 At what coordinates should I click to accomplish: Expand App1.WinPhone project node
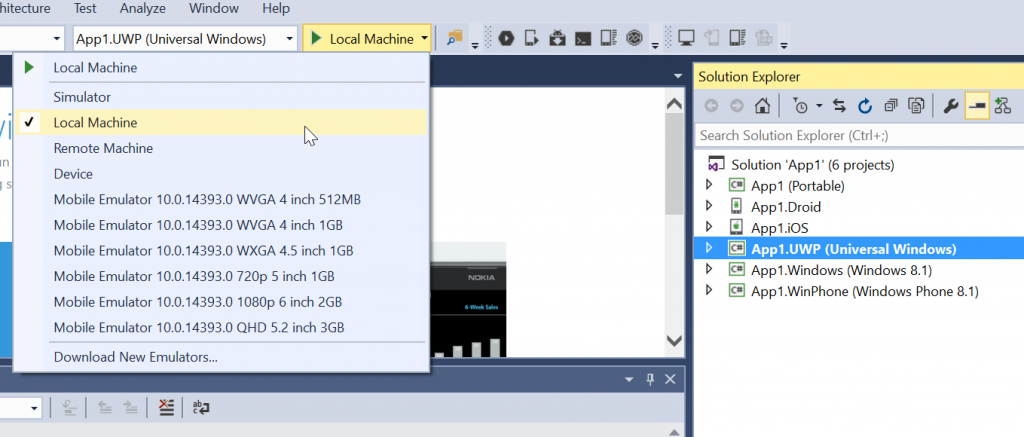[x=709, y=291]
